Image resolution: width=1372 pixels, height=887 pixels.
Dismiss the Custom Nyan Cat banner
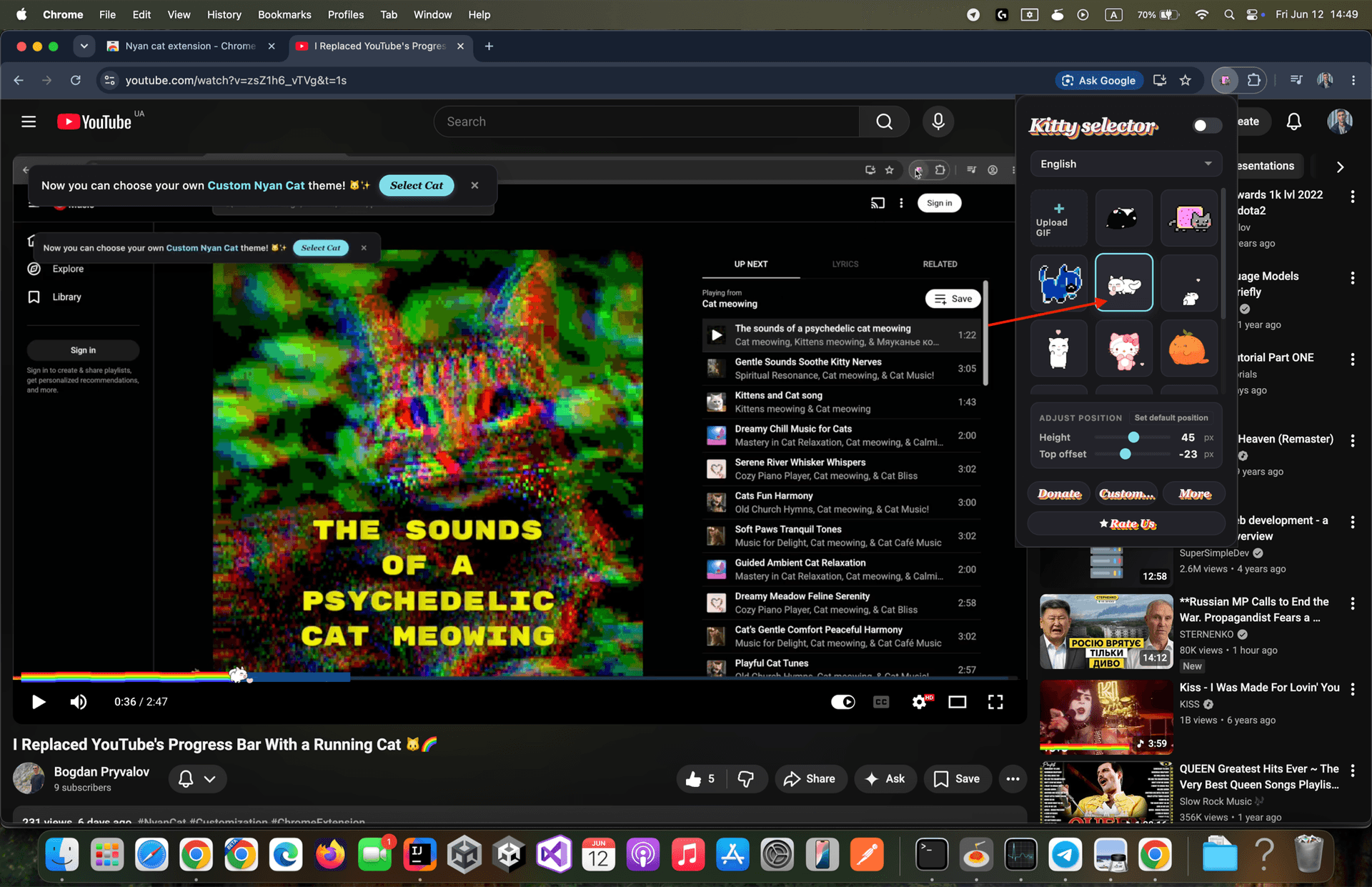pyautogui.click(x=474, y=185)
